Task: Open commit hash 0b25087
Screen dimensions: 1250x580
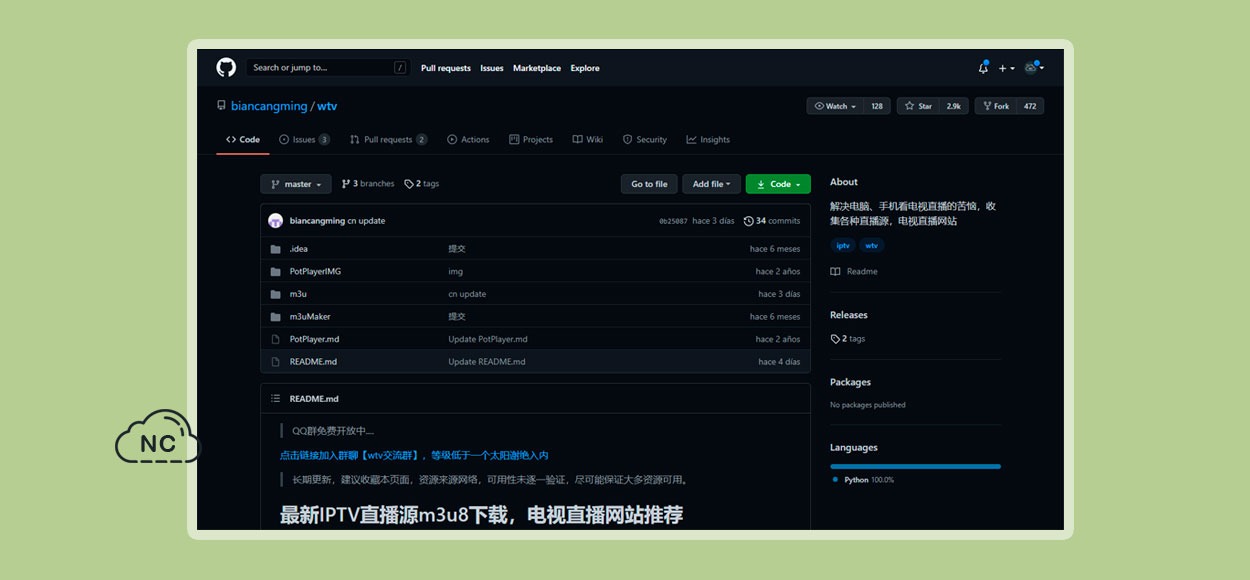Action: tap(673, 221)
